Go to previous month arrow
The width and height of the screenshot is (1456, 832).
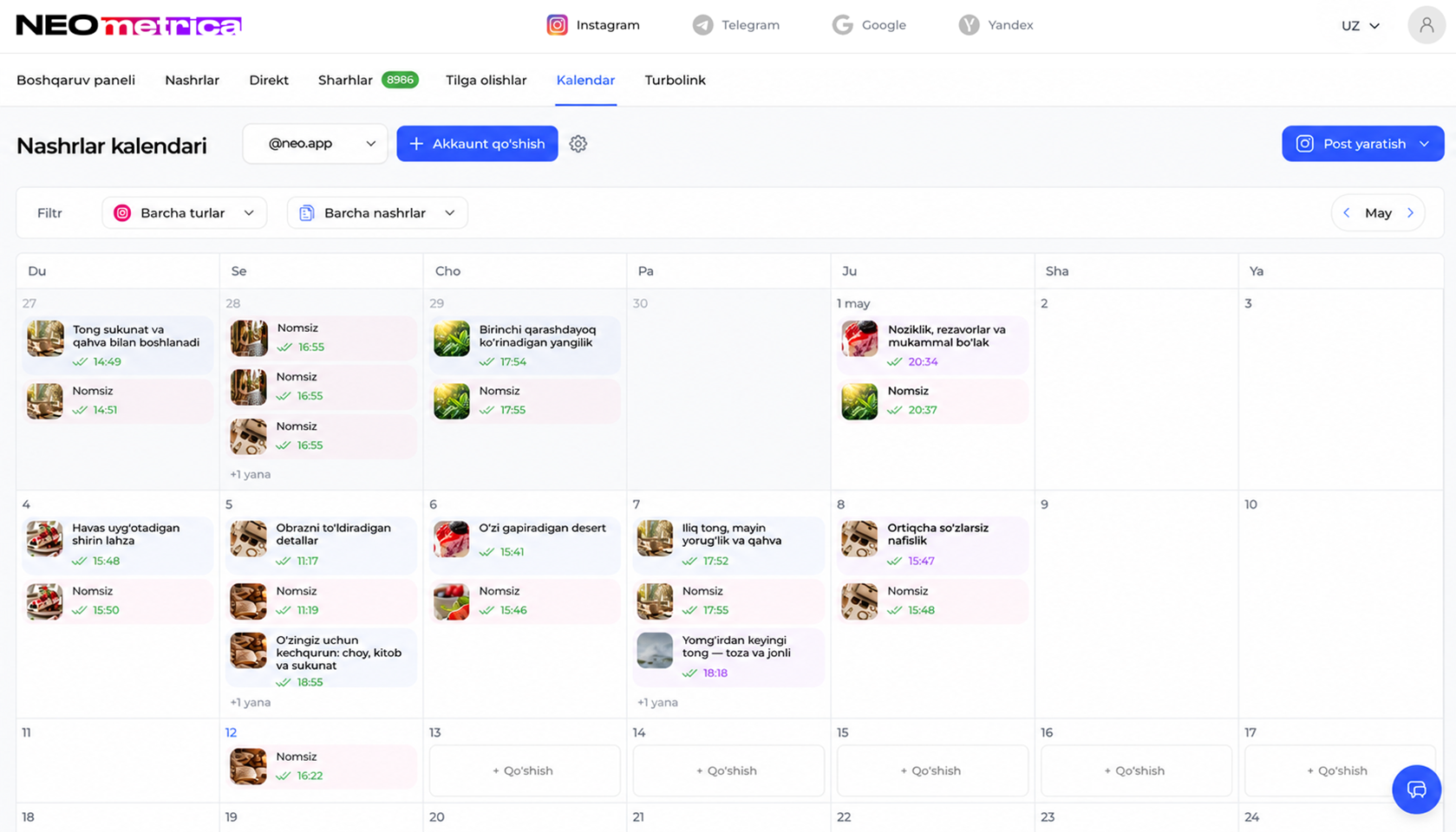pyautogui.click(x=1347, y=213)
